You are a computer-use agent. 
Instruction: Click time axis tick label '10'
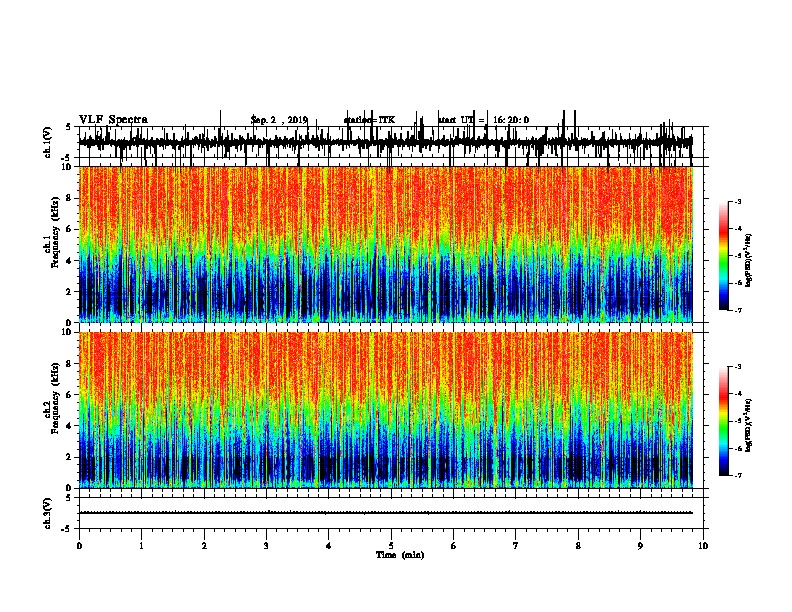703,546
